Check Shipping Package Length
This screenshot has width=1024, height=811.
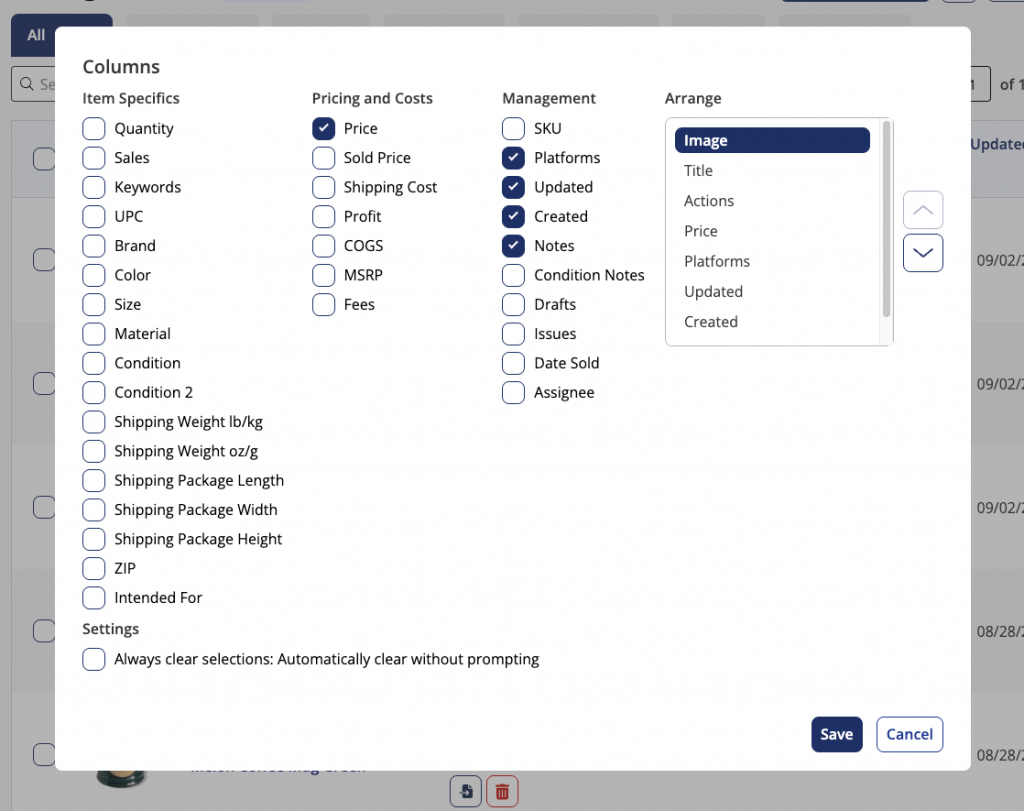[x=94, y=481]
